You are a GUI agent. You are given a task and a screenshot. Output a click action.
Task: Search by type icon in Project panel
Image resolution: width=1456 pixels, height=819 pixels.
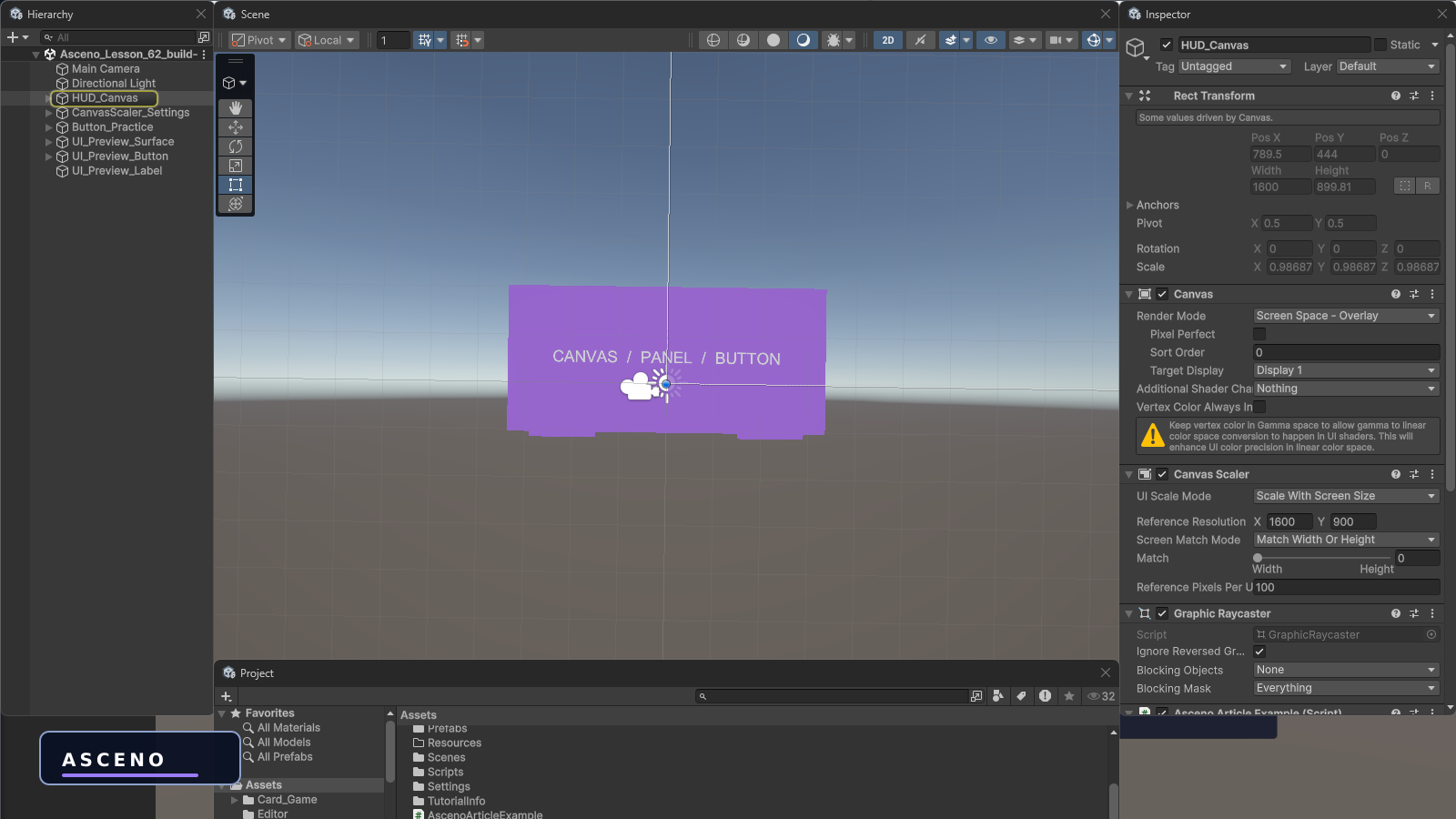[x=998, y=696]
